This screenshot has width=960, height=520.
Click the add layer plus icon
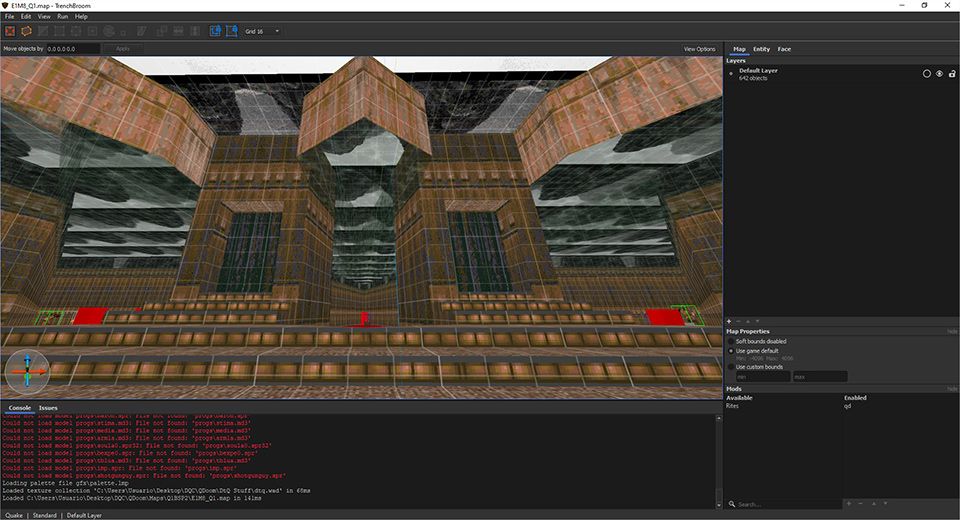click(x=729, y=321)
